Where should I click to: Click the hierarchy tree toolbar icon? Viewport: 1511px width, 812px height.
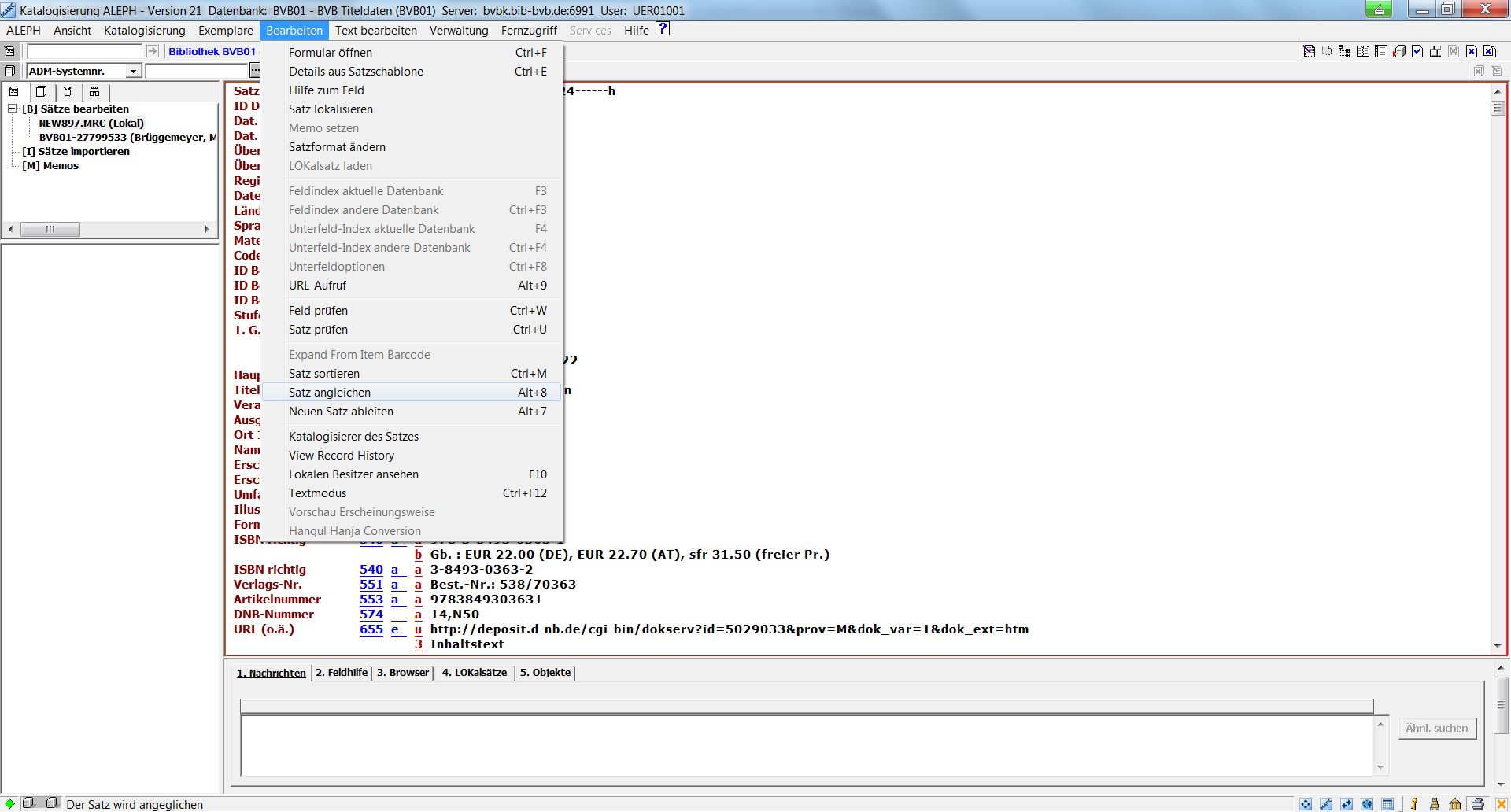pos(1345,52)
